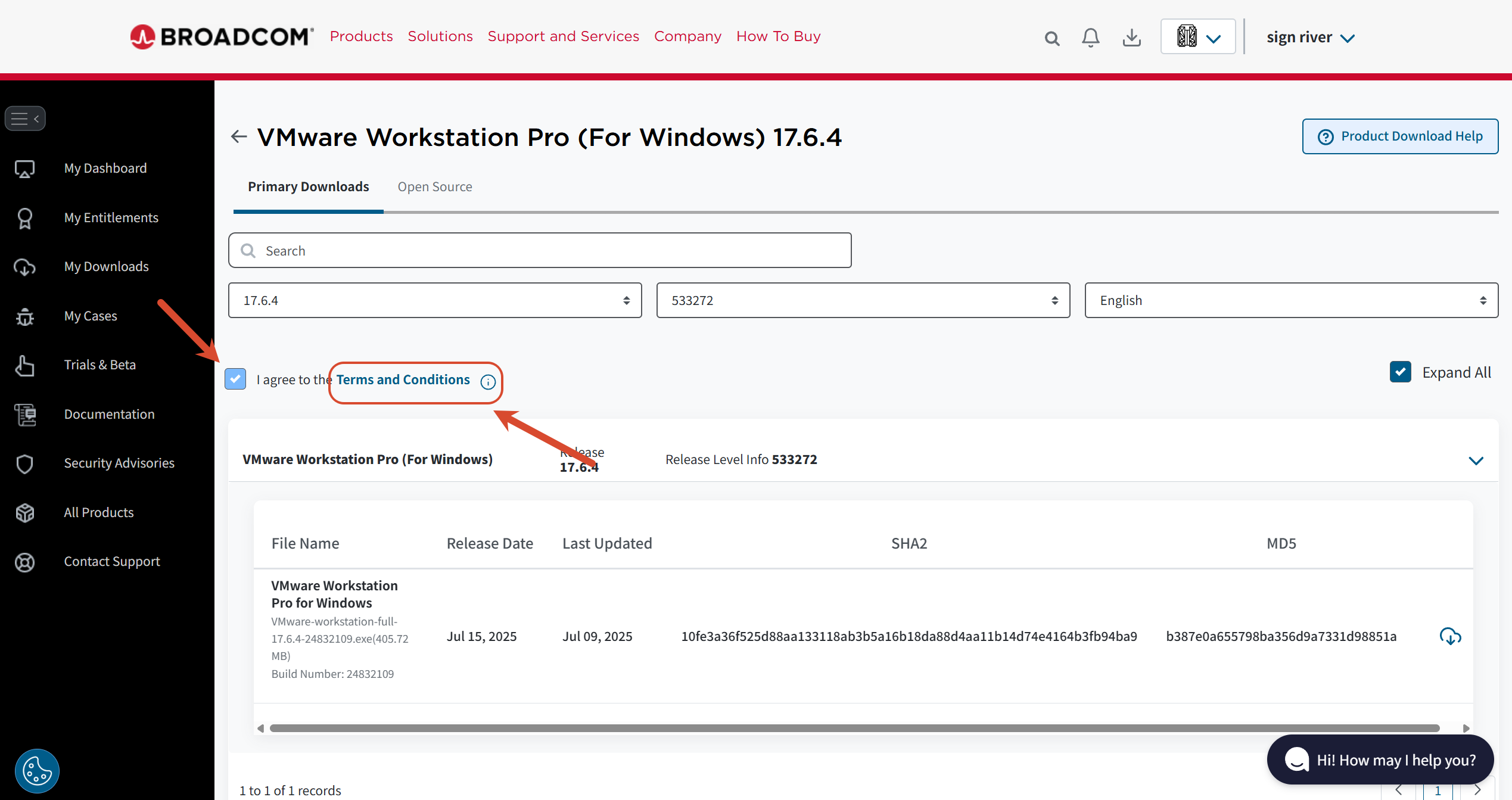Screen dimensions: 1512x800
Task: Go back using the arrow beside title
Action: point(239,137)
